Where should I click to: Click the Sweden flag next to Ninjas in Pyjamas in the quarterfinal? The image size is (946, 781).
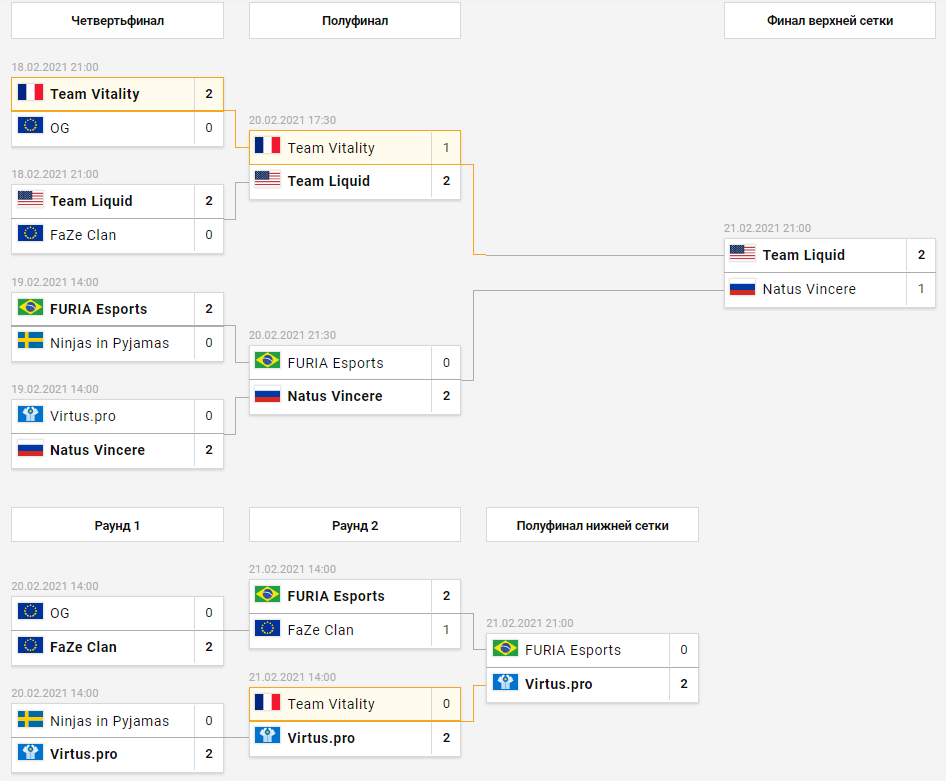[30, 341]
